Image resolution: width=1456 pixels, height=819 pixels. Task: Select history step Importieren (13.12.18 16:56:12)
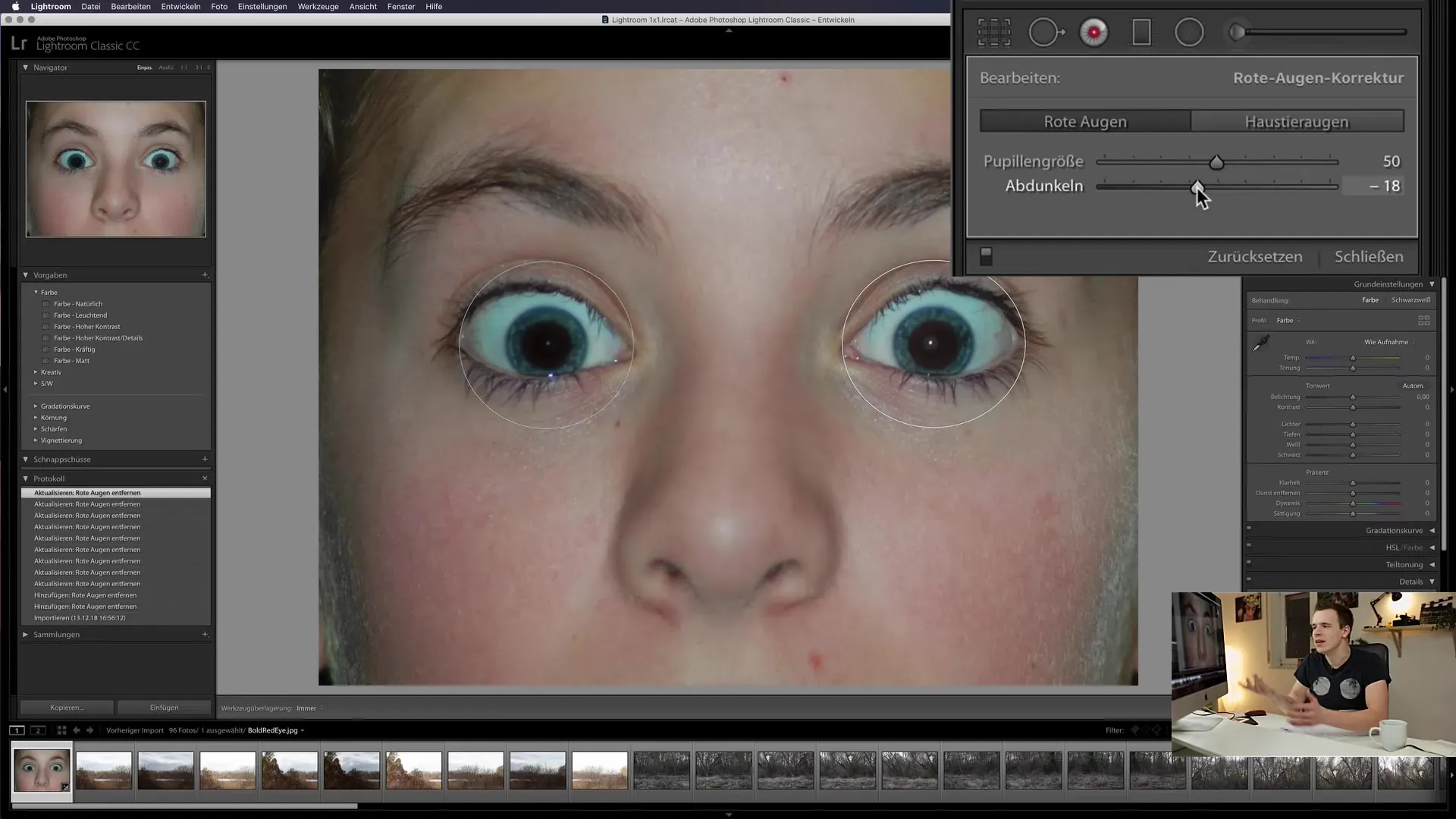coord(80,618)
